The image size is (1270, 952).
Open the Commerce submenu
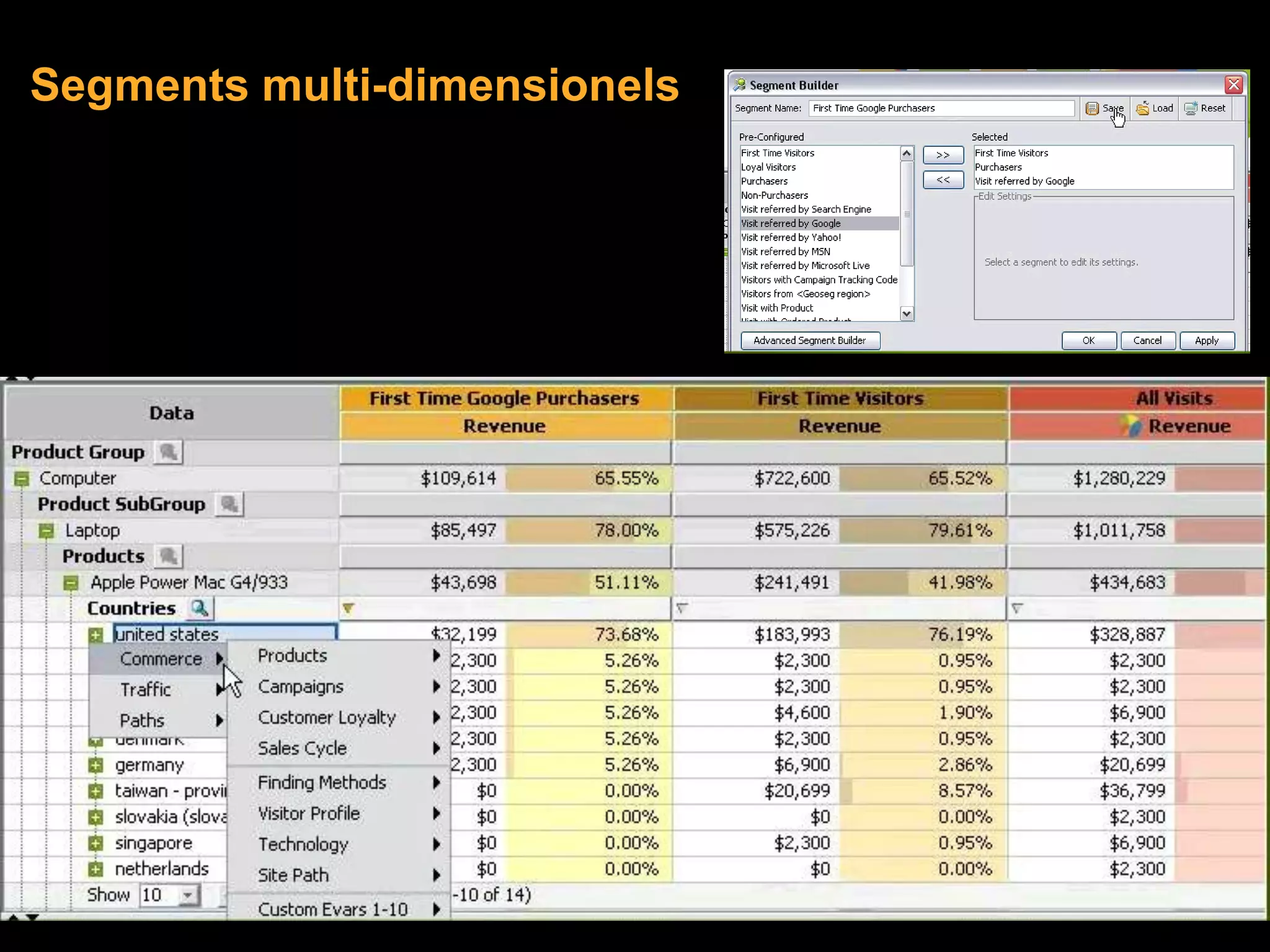[x=159, y=659]
